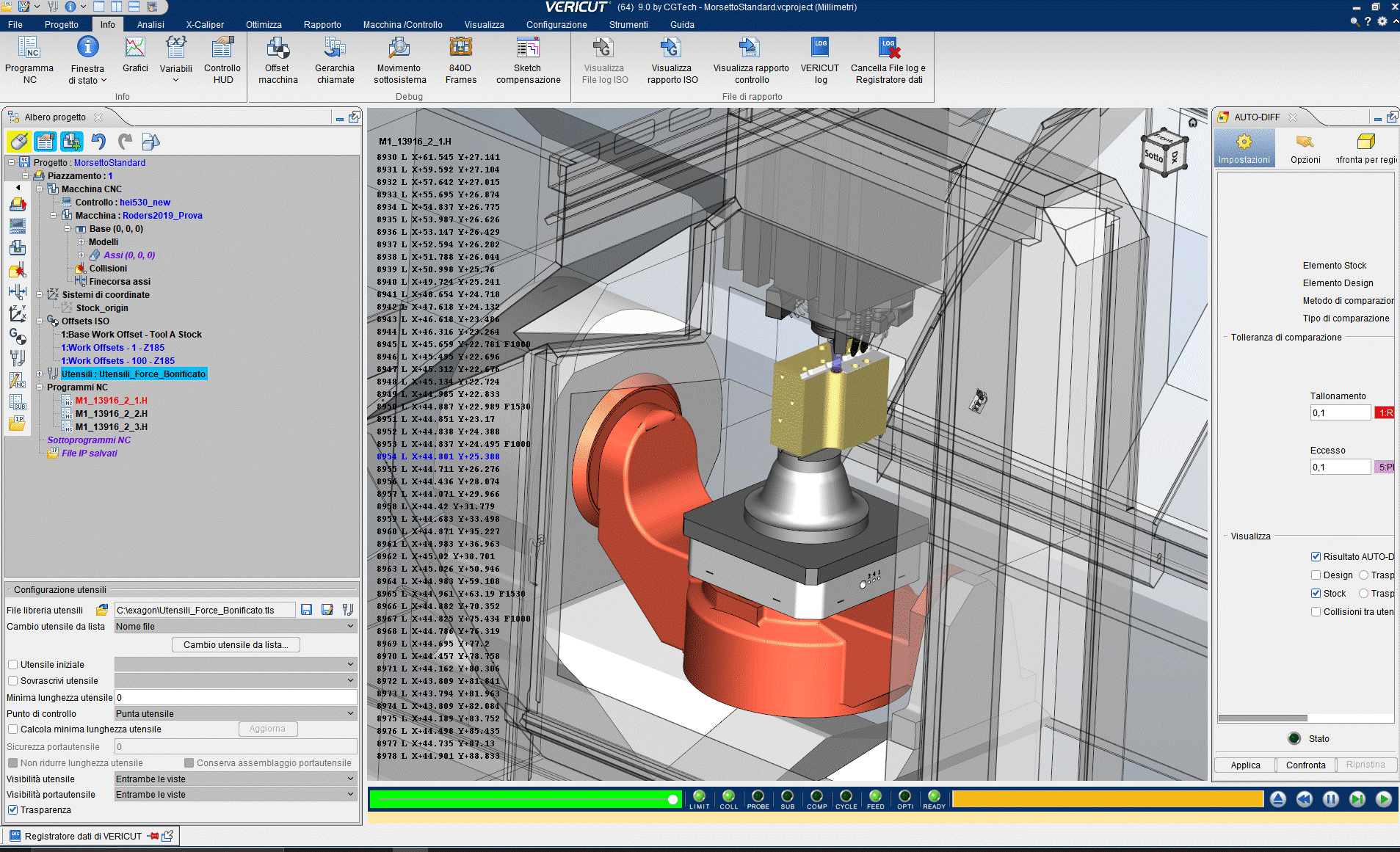Click the COLL status indicator
This screenshot has width=1400, height=852.
point(728,799)
